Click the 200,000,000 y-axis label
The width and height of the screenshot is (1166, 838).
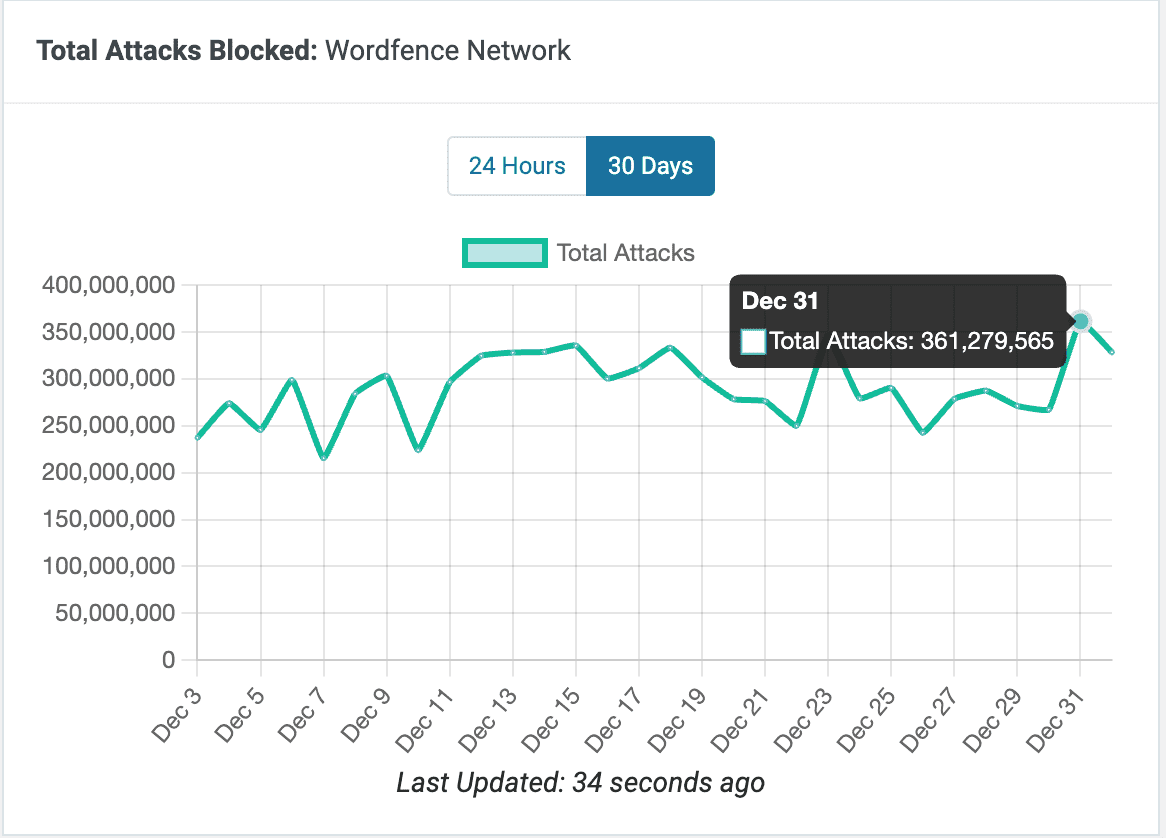(x=110, y=473)
